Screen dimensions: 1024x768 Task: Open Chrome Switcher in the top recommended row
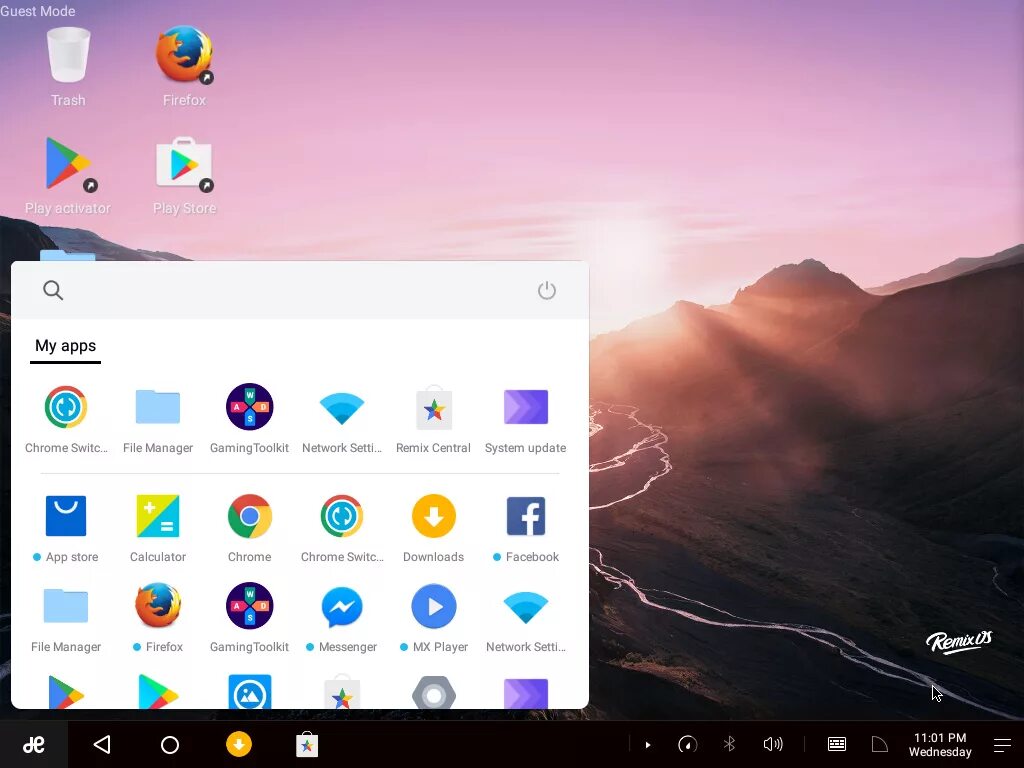(66, 419)
